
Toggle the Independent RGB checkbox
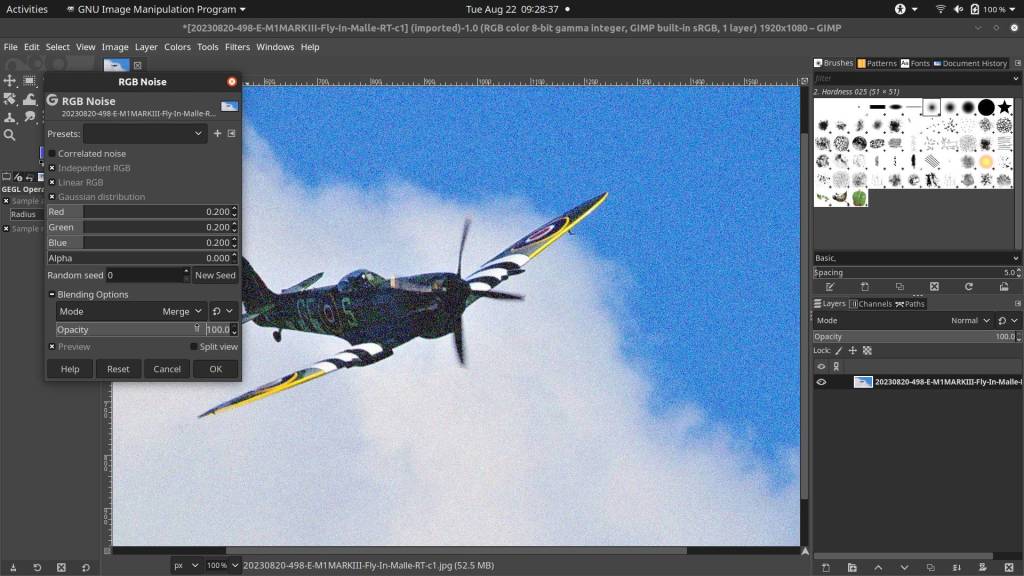click(52, 168)
